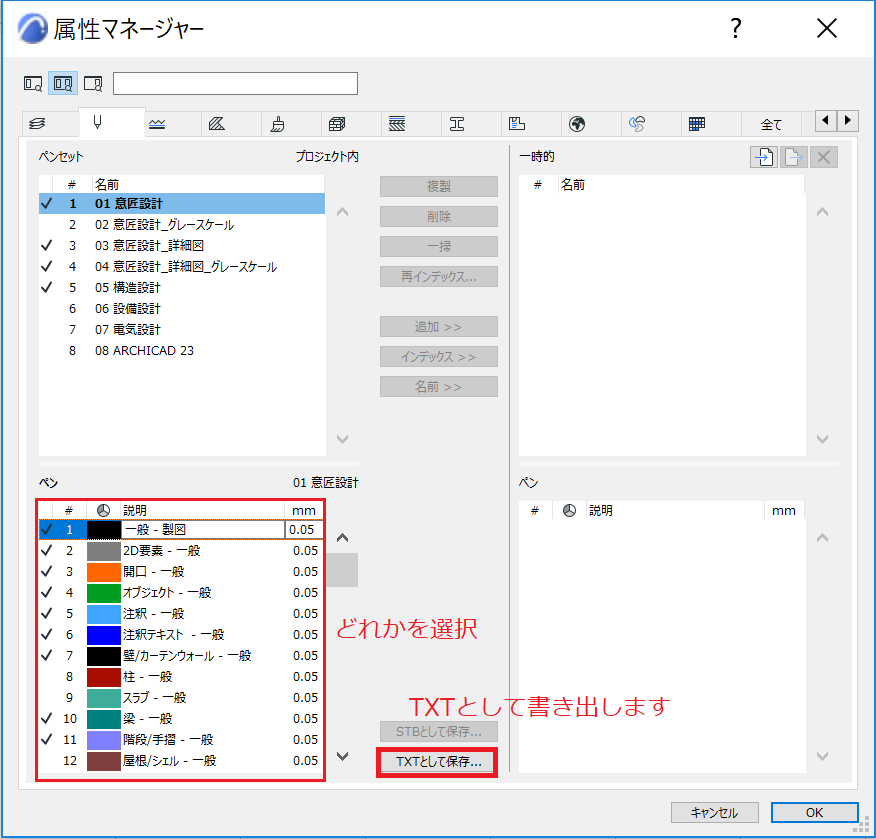Screen dimensions: 876x839
Task: Select the Surfaces paint-brush tab icon
Action: point(277,123)
